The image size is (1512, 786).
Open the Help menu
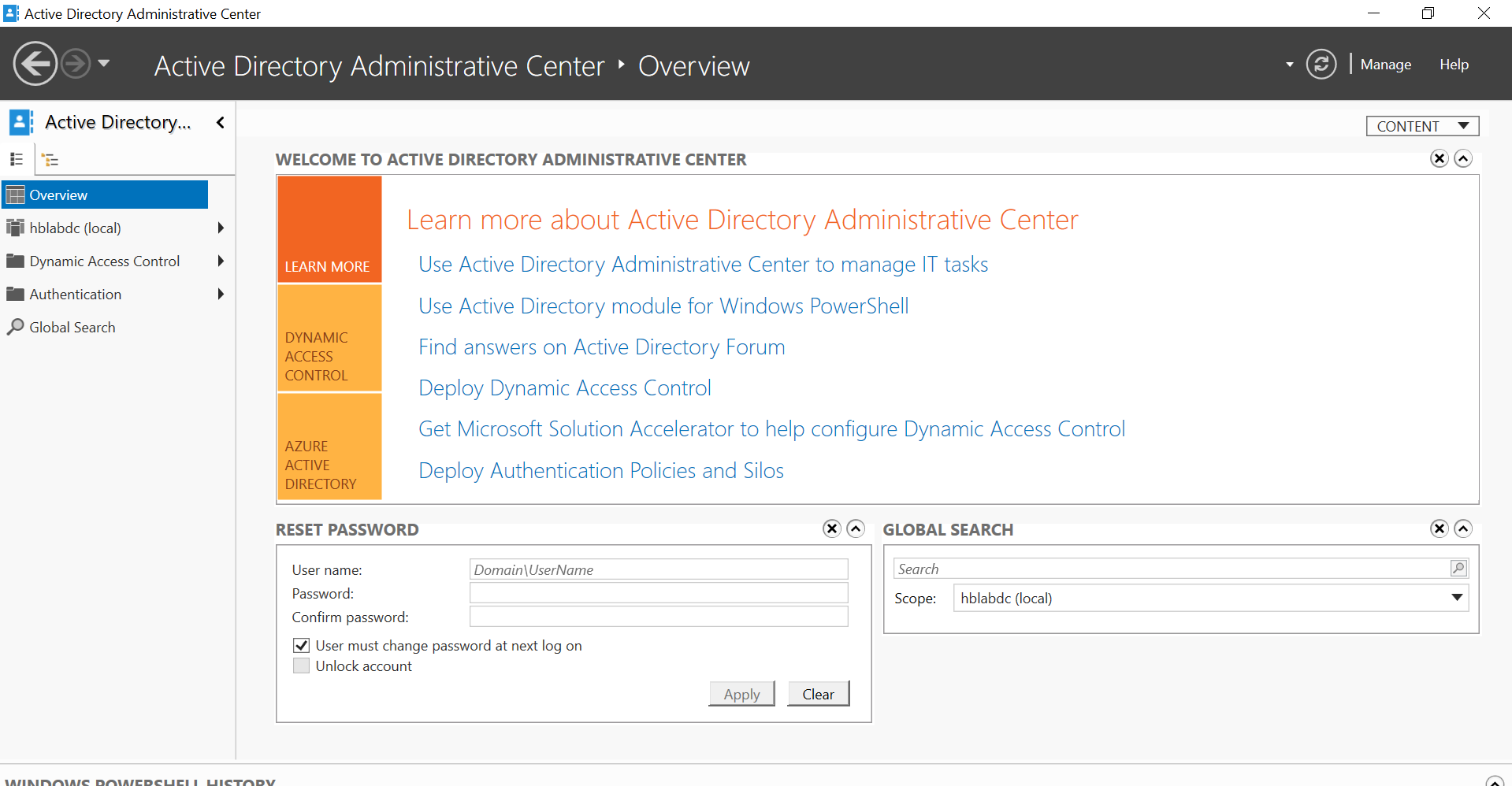pyautogui.click(x=1454, y=65)
